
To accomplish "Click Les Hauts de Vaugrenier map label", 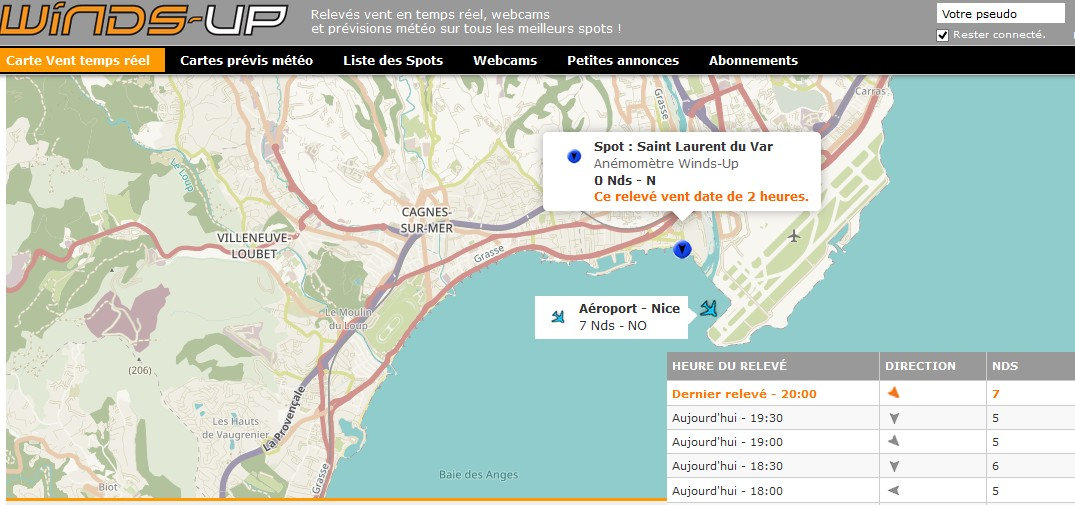I will pos(237,428).
